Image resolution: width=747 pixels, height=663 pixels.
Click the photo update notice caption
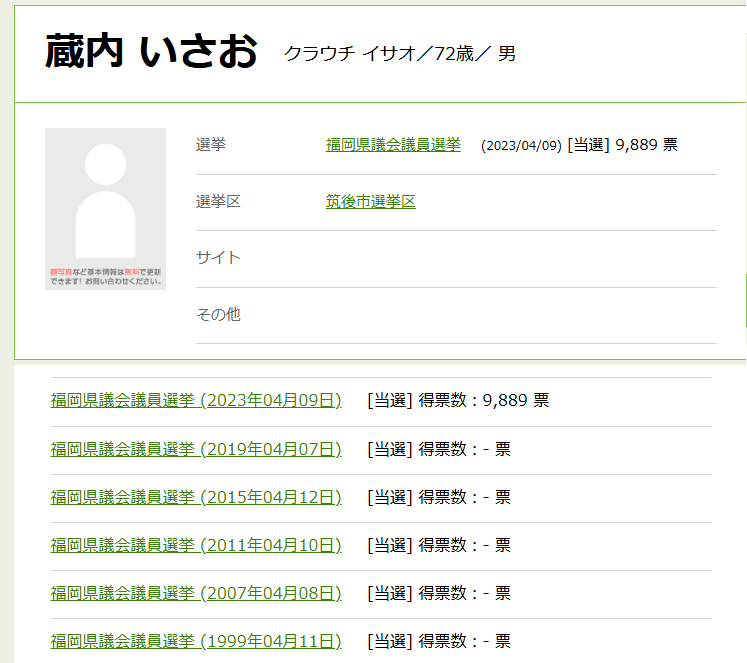[x=106, y=277]
